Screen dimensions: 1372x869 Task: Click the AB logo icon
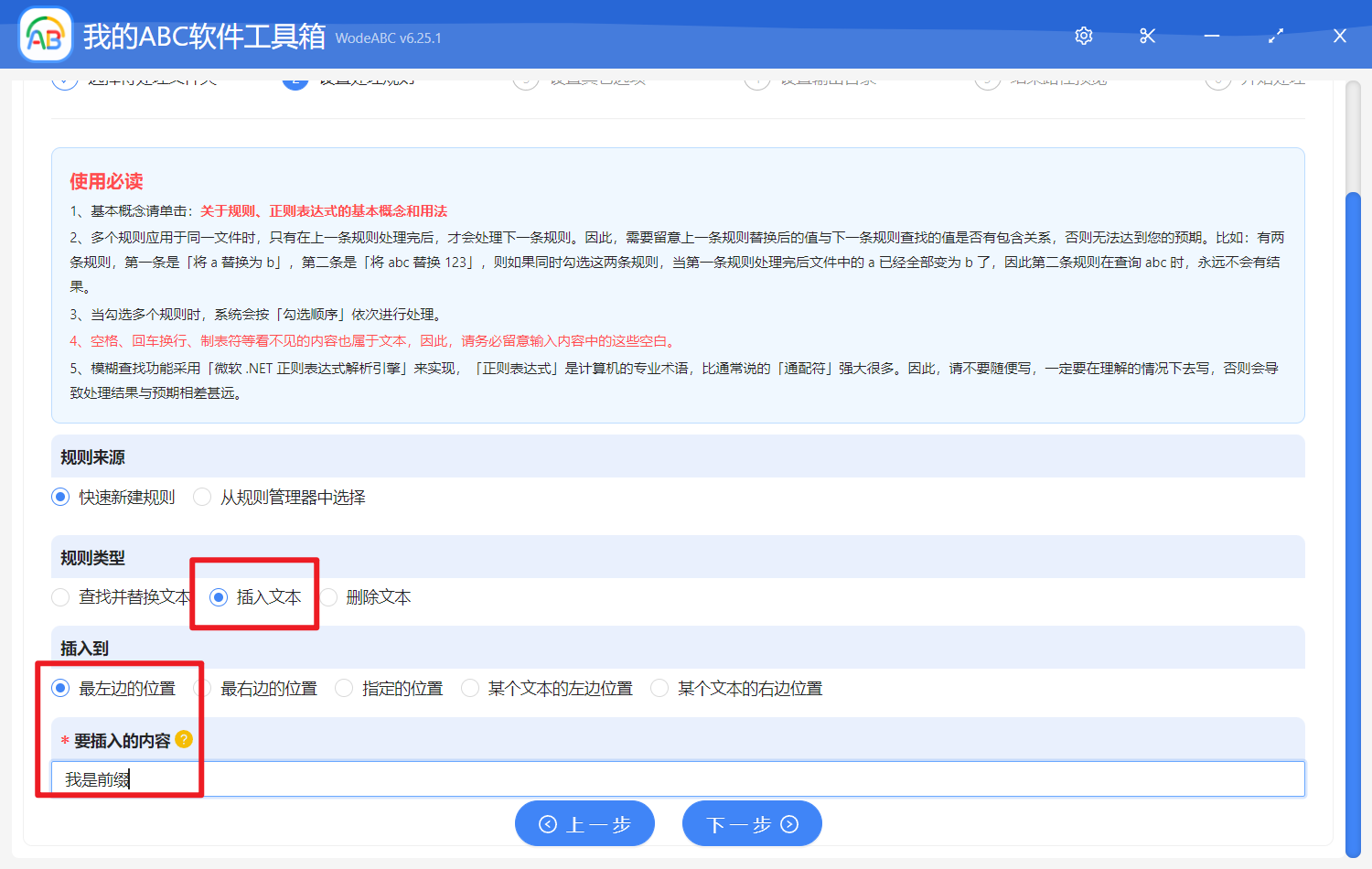point(44,35)
